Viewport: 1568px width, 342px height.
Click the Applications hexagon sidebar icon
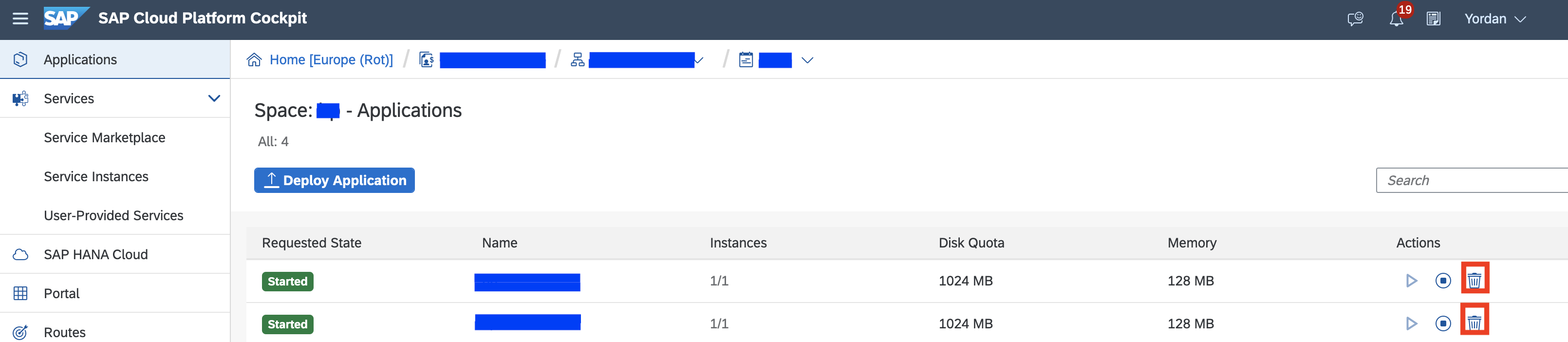20,59
